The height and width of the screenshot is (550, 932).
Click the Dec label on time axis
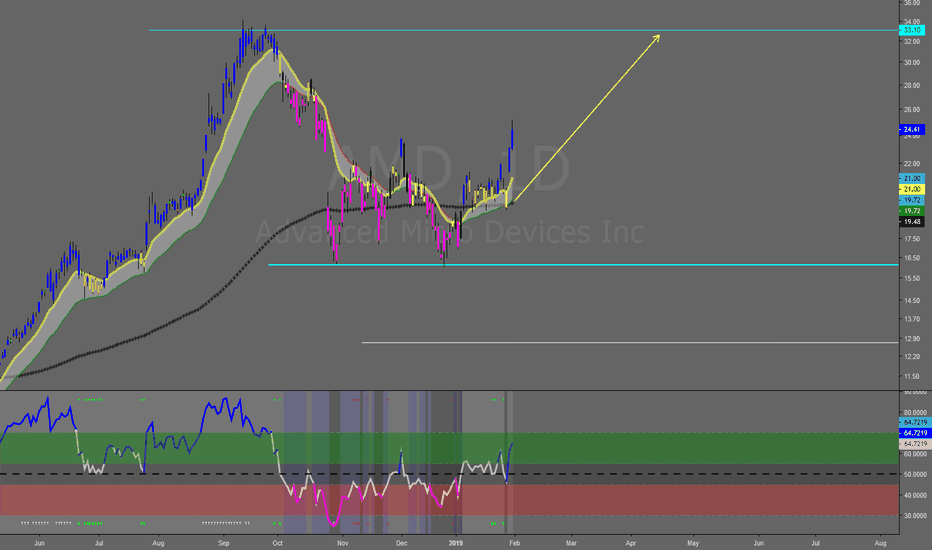click(x=401, y=543)
